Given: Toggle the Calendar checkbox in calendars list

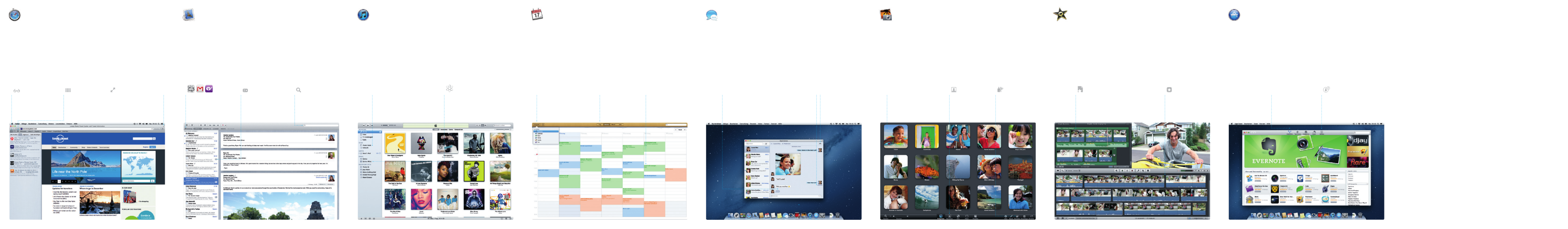Looking at the screenshot, I should (x=536, y=134).
